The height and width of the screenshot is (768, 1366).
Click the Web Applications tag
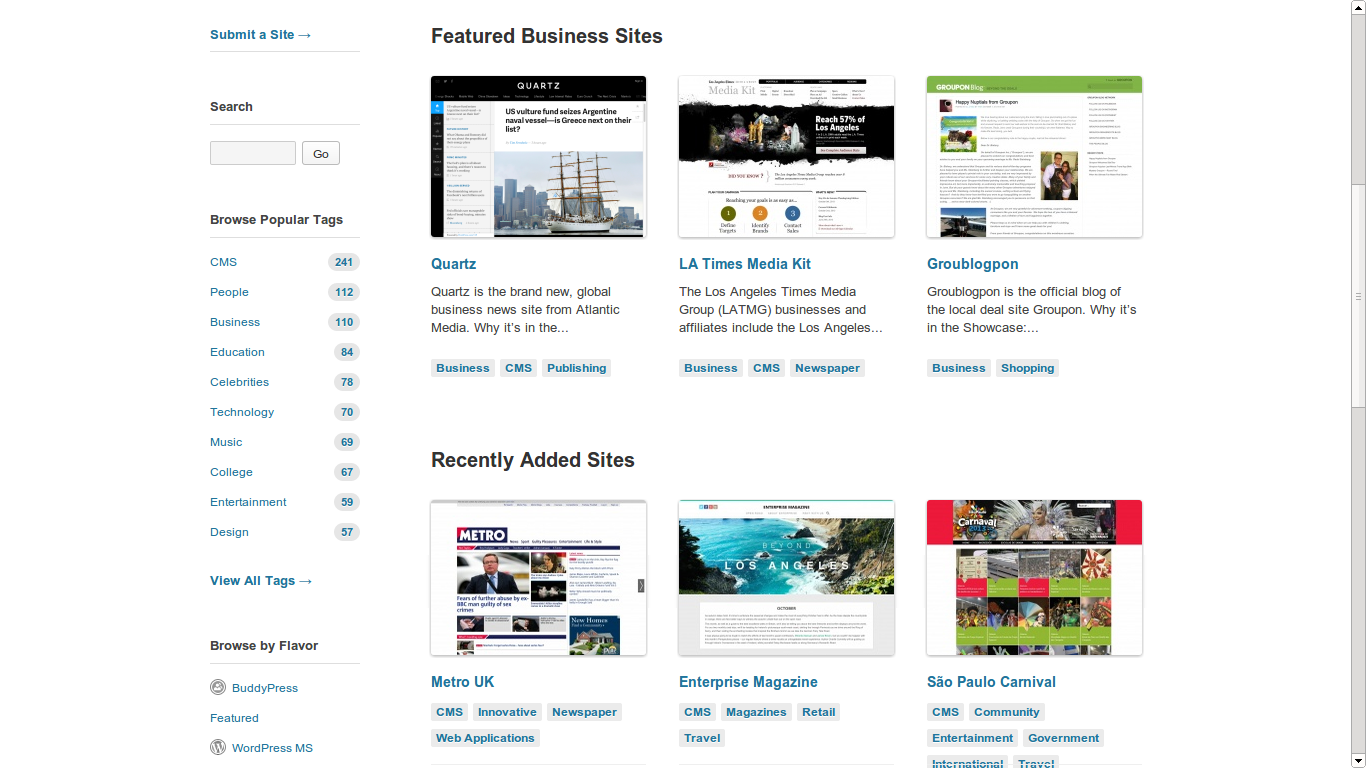tap(485, 738)
